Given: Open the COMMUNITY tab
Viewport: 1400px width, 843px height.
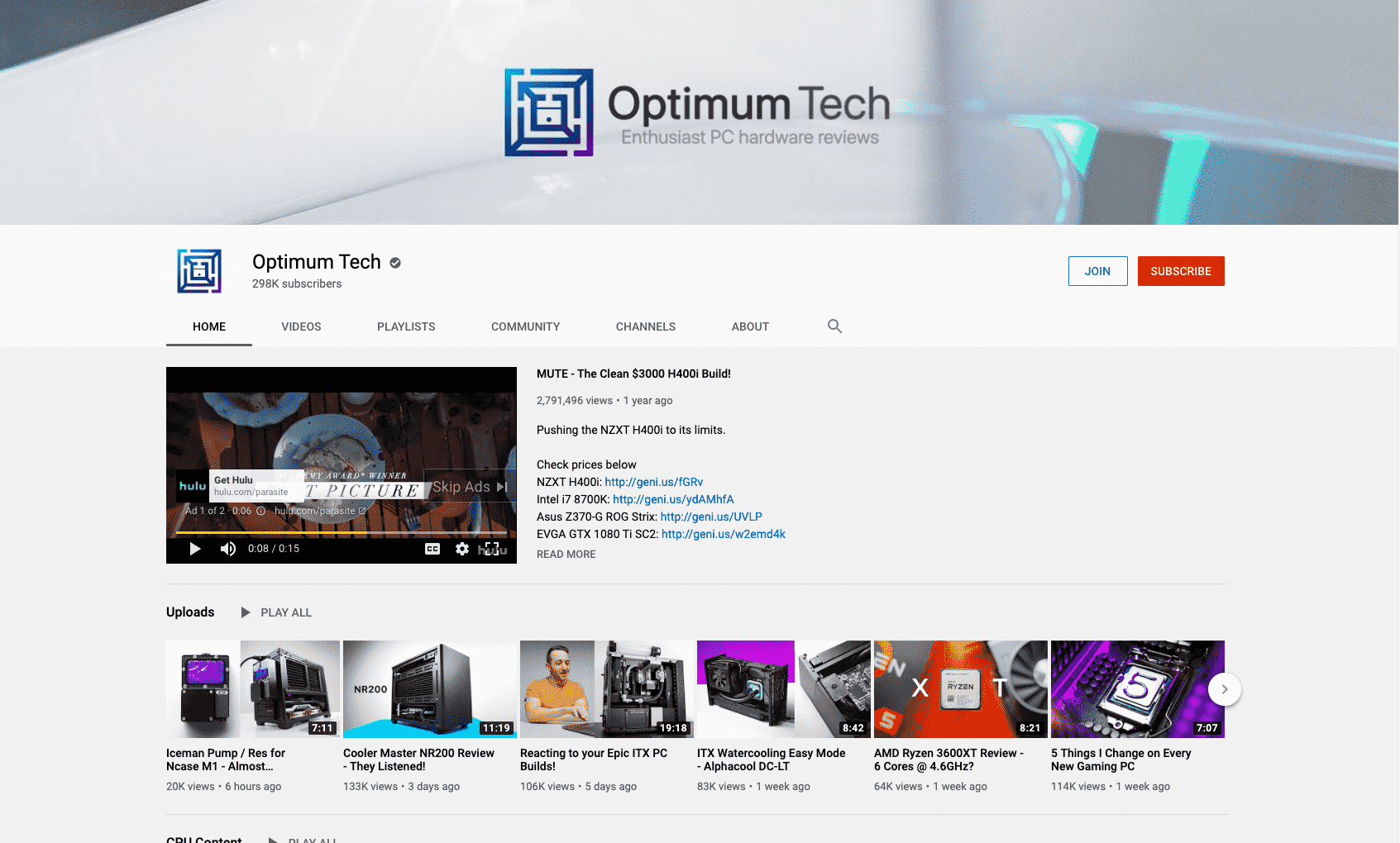Looking at the screenshot, I should [x=525, y=326].
